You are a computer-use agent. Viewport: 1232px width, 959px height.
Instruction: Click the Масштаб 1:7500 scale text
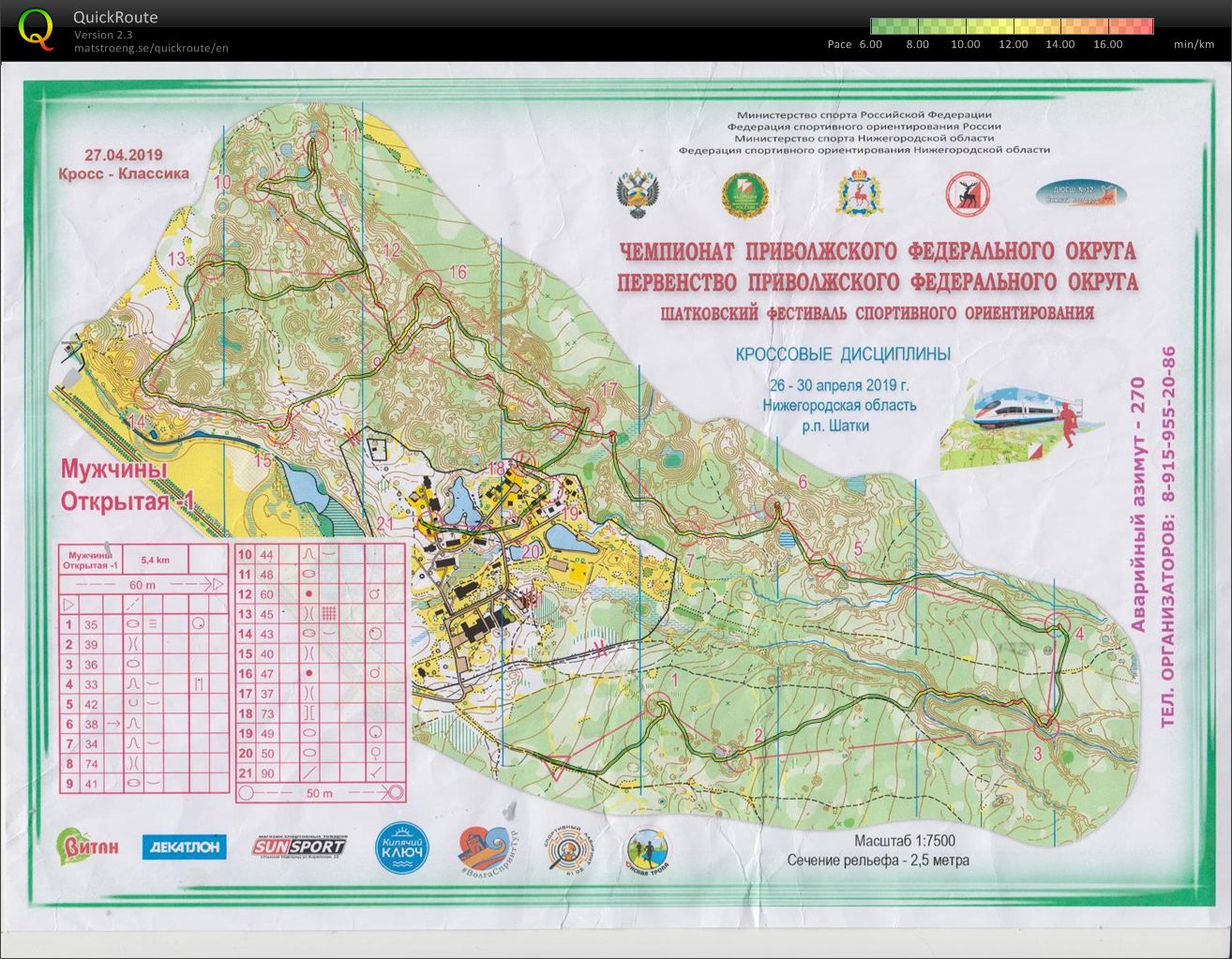tap(904, 841)
